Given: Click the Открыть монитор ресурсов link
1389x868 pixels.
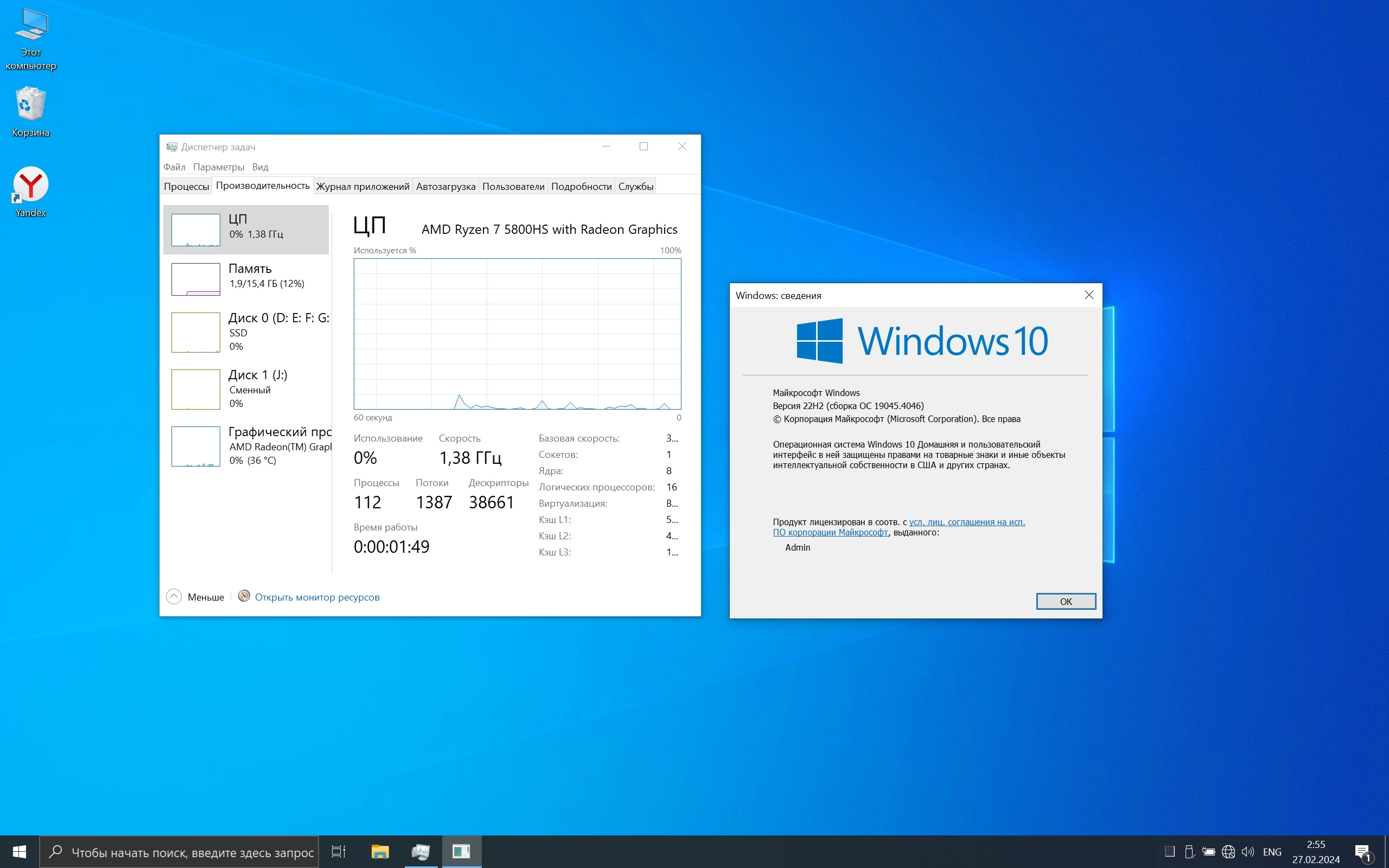Looking at the screenshot, I should 317,597.
